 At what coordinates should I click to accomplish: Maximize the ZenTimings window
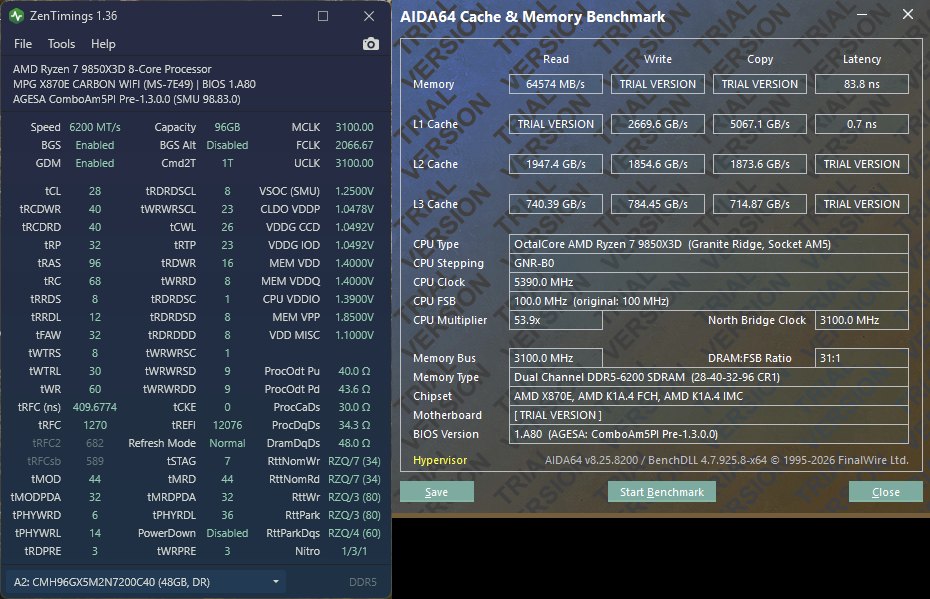click(323, 16)
